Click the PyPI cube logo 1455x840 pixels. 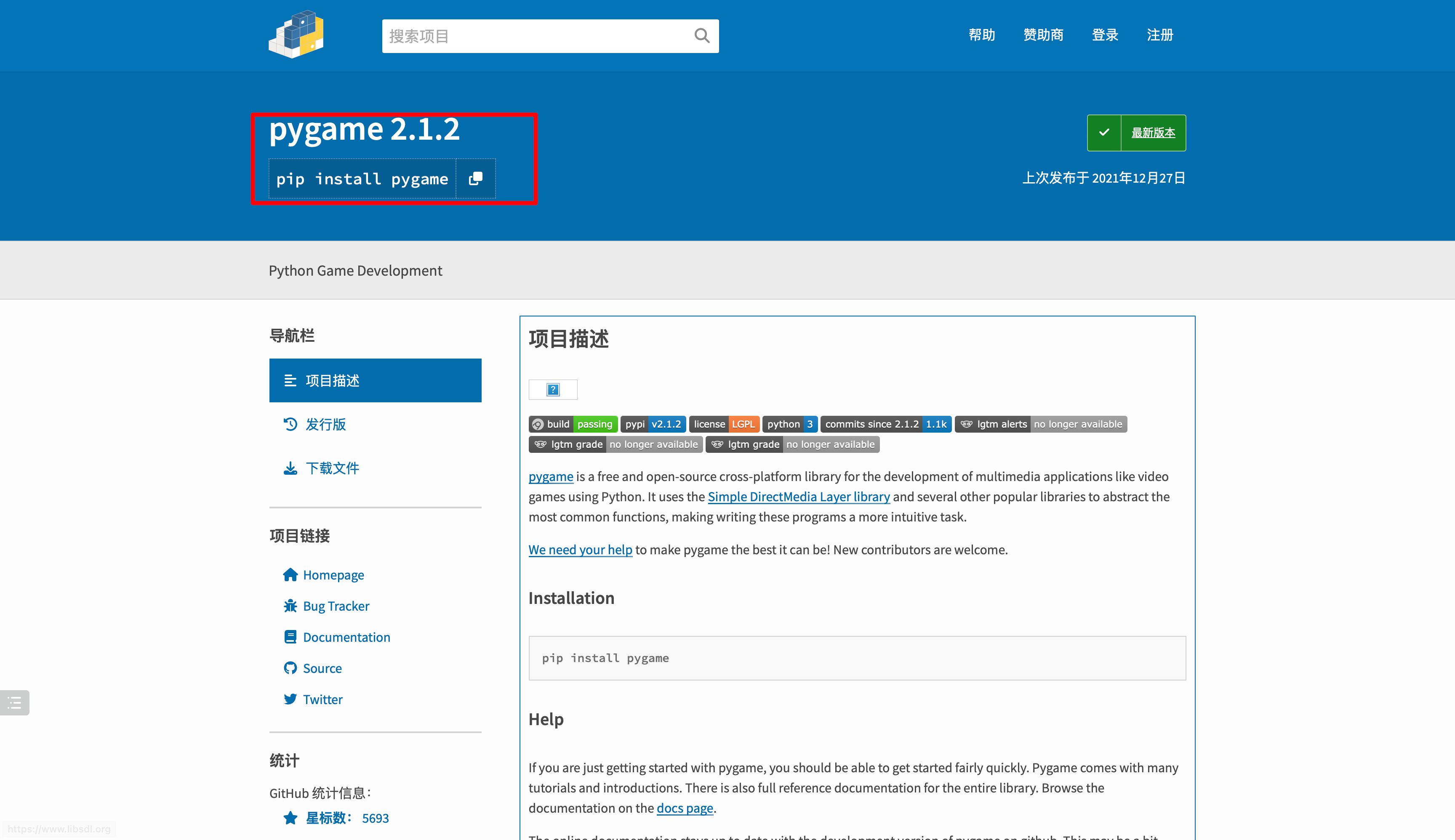click(x=296, y=34)
